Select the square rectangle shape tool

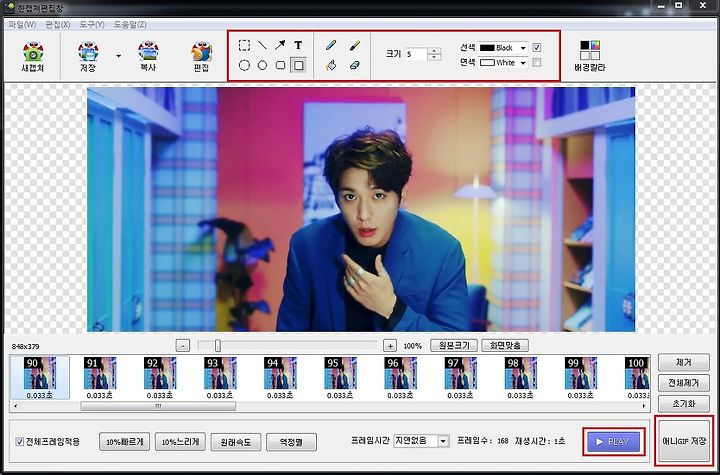tap(298, 65)
